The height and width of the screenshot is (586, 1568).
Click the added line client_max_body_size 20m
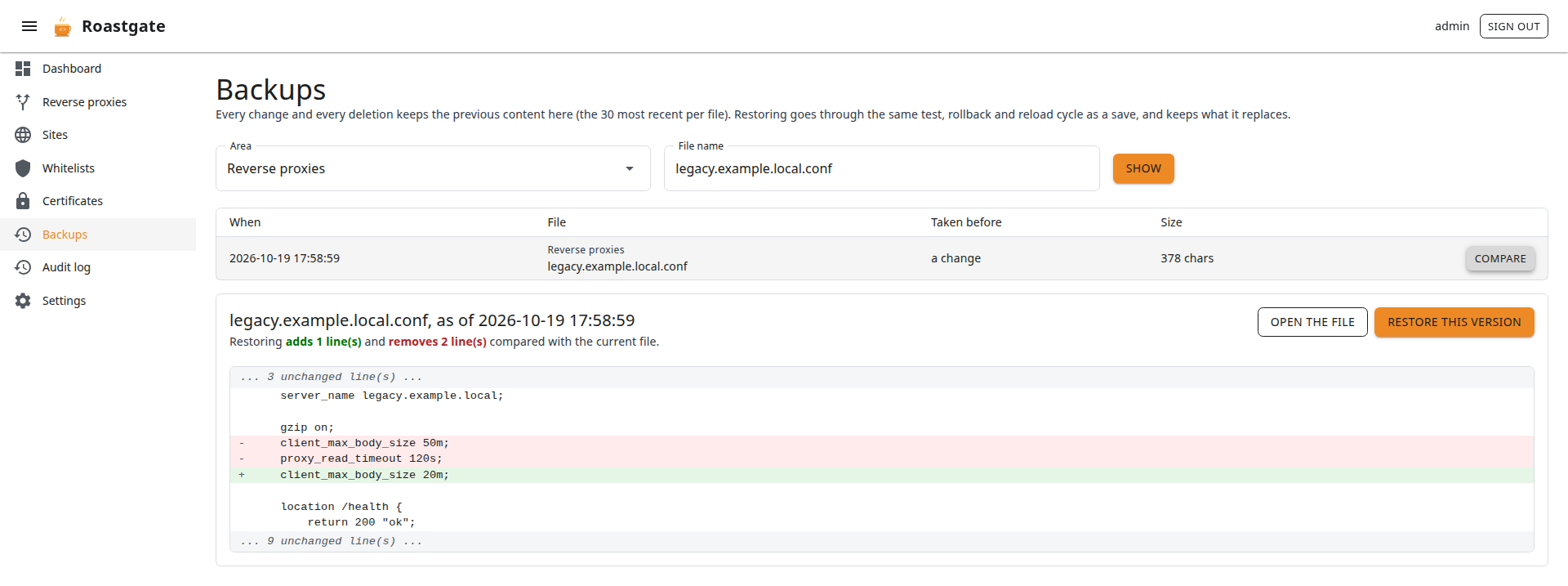(x=882, y=475)
